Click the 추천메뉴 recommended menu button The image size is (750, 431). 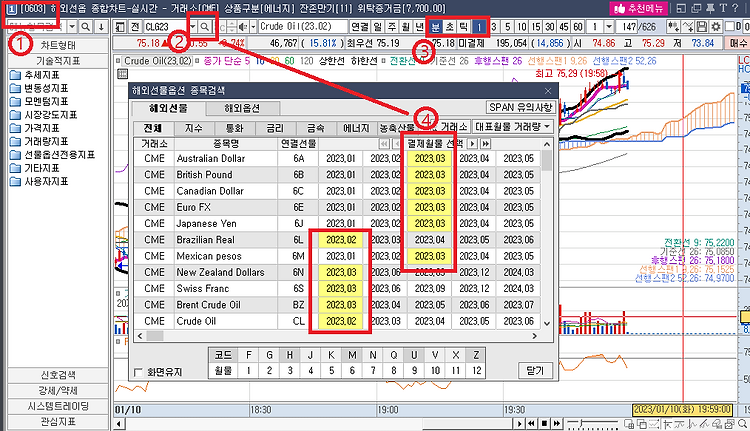(x=639, y=8)
